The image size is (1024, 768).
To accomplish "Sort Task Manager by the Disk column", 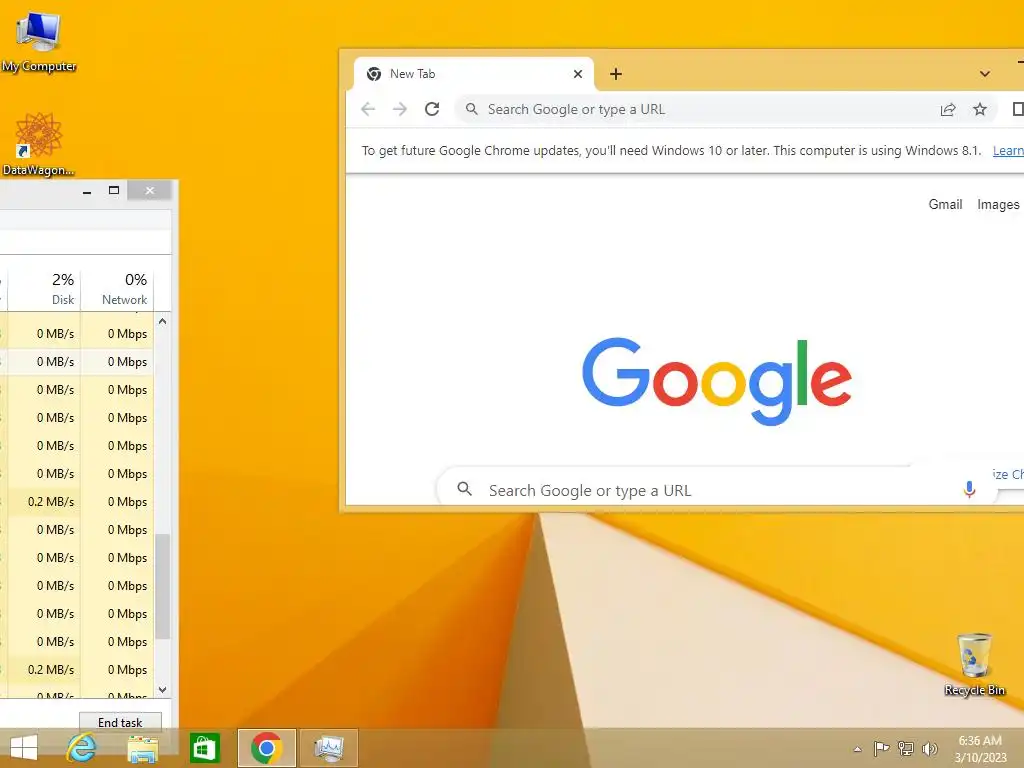I will coord(44,289).
